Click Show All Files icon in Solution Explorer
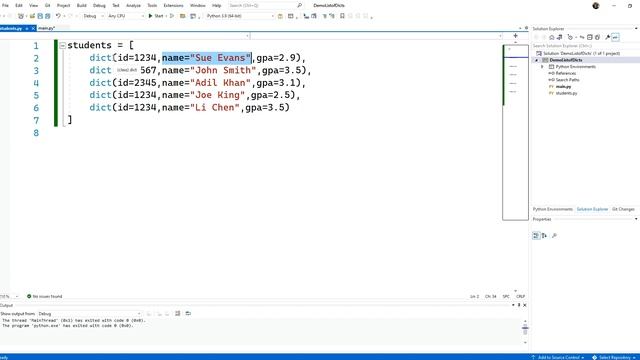640x360 pixels. pyautogui.click(x=598, y=37)
